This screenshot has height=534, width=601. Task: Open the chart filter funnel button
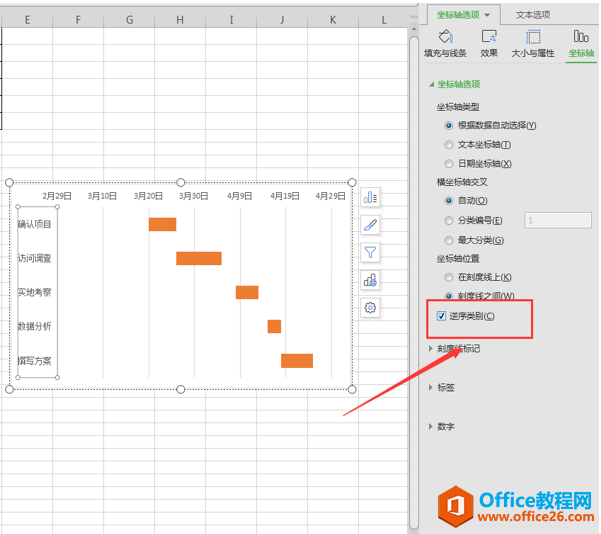pyautogui.click(x=370, y=253)
